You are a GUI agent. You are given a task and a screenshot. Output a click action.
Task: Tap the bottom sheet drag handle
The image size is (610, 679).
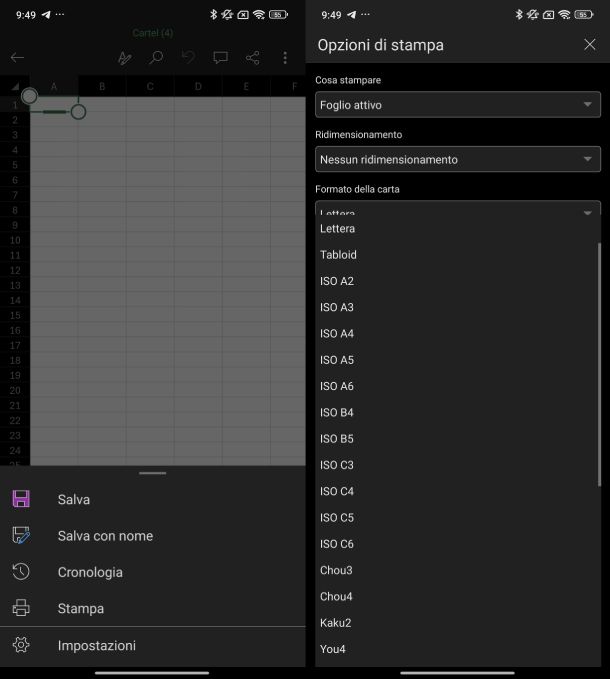point(152,473)
